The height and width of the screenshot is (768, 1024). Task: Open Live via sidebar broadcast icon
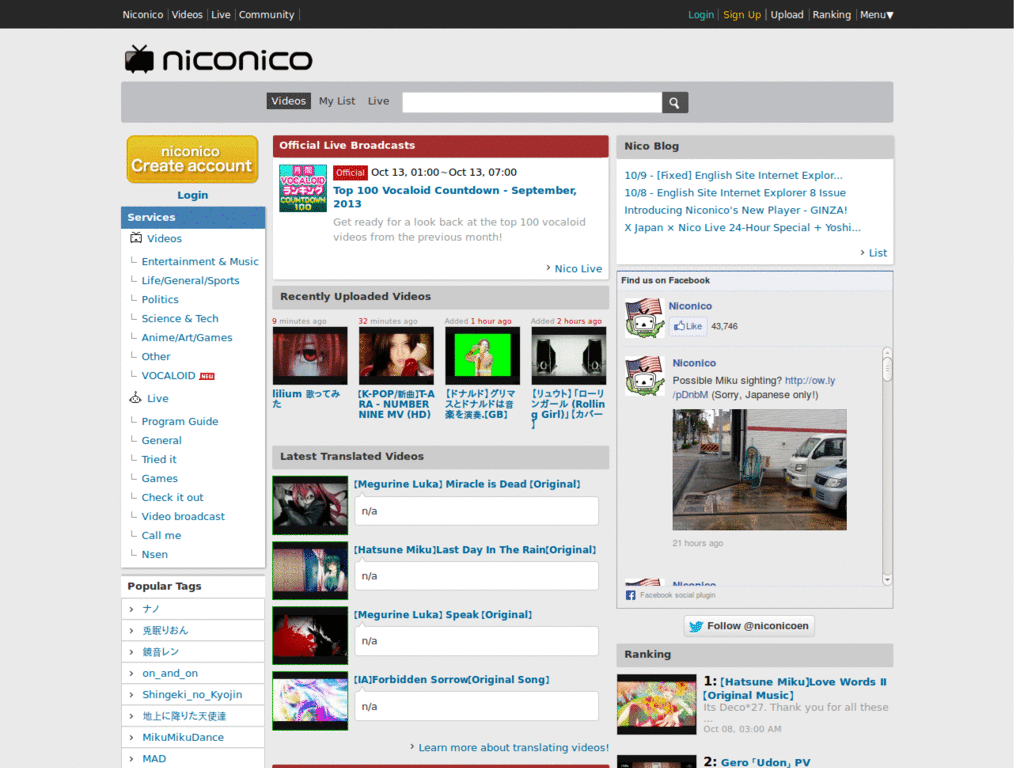click(x=135, y=398)
